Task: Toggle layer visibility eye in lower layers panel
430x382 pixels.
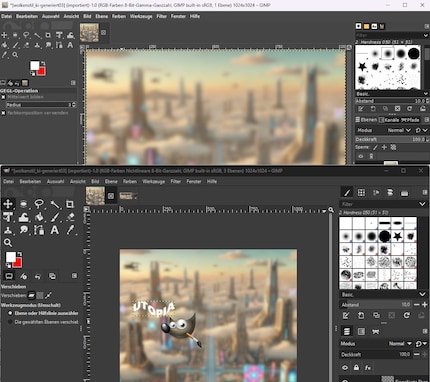Action: point(345,367)
